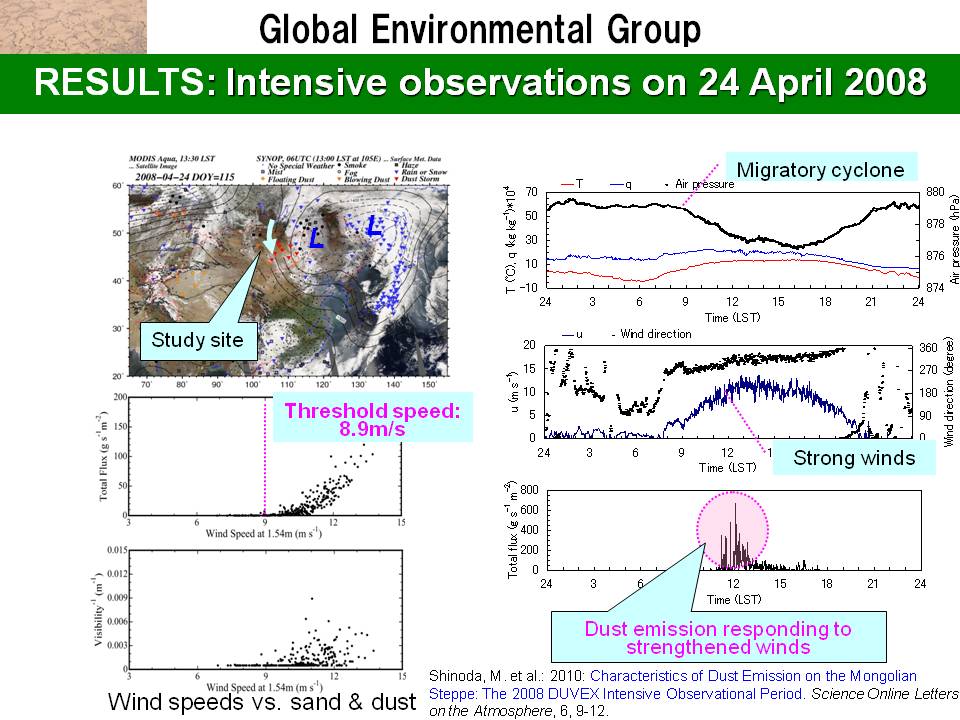Click the 'Study site' callout label

[197, 340]
